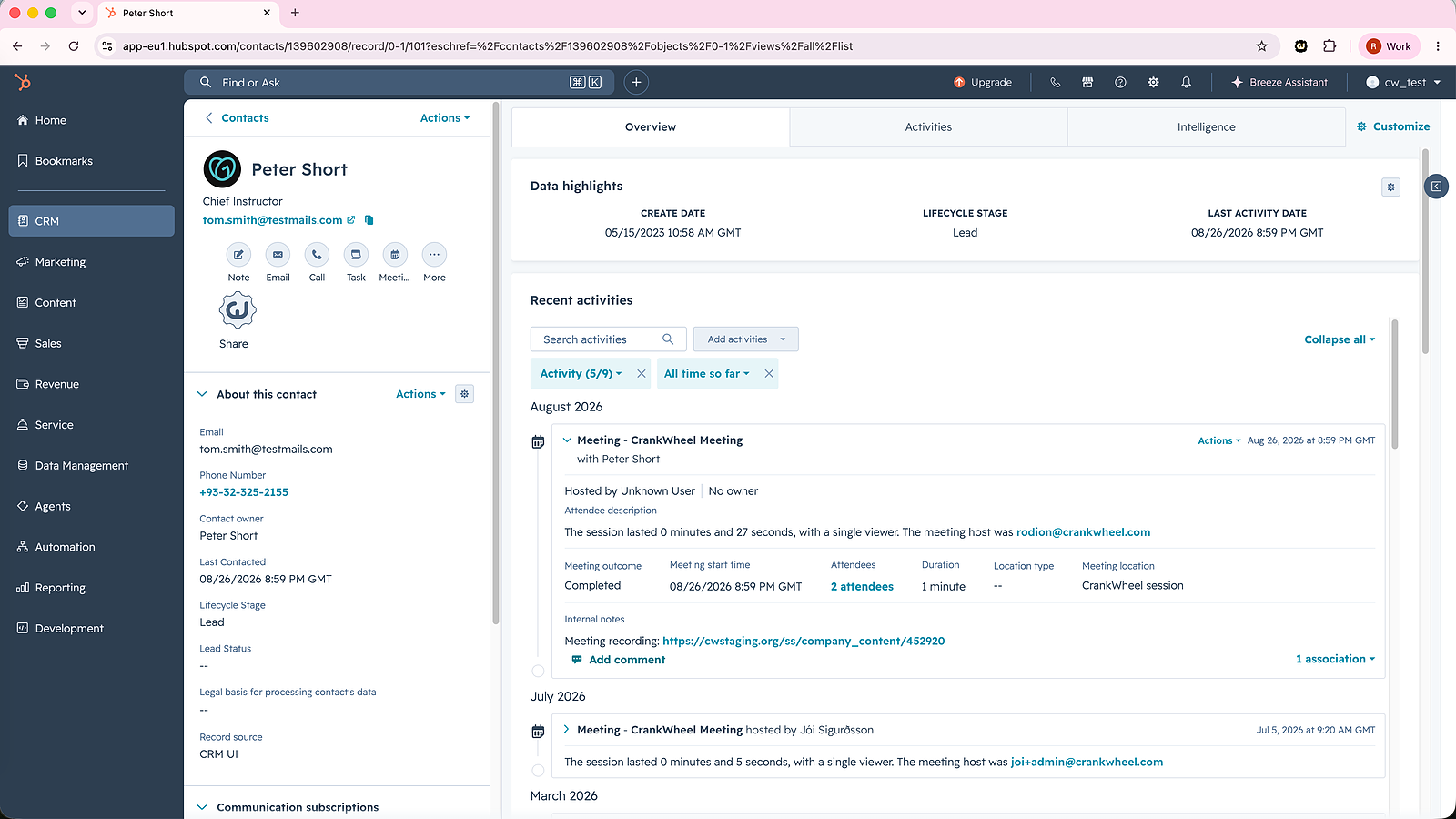The height and width of the screenshot is (819, 1456).
Task: Expand the July CrankWheel Meeting entry
Action: 566,729
